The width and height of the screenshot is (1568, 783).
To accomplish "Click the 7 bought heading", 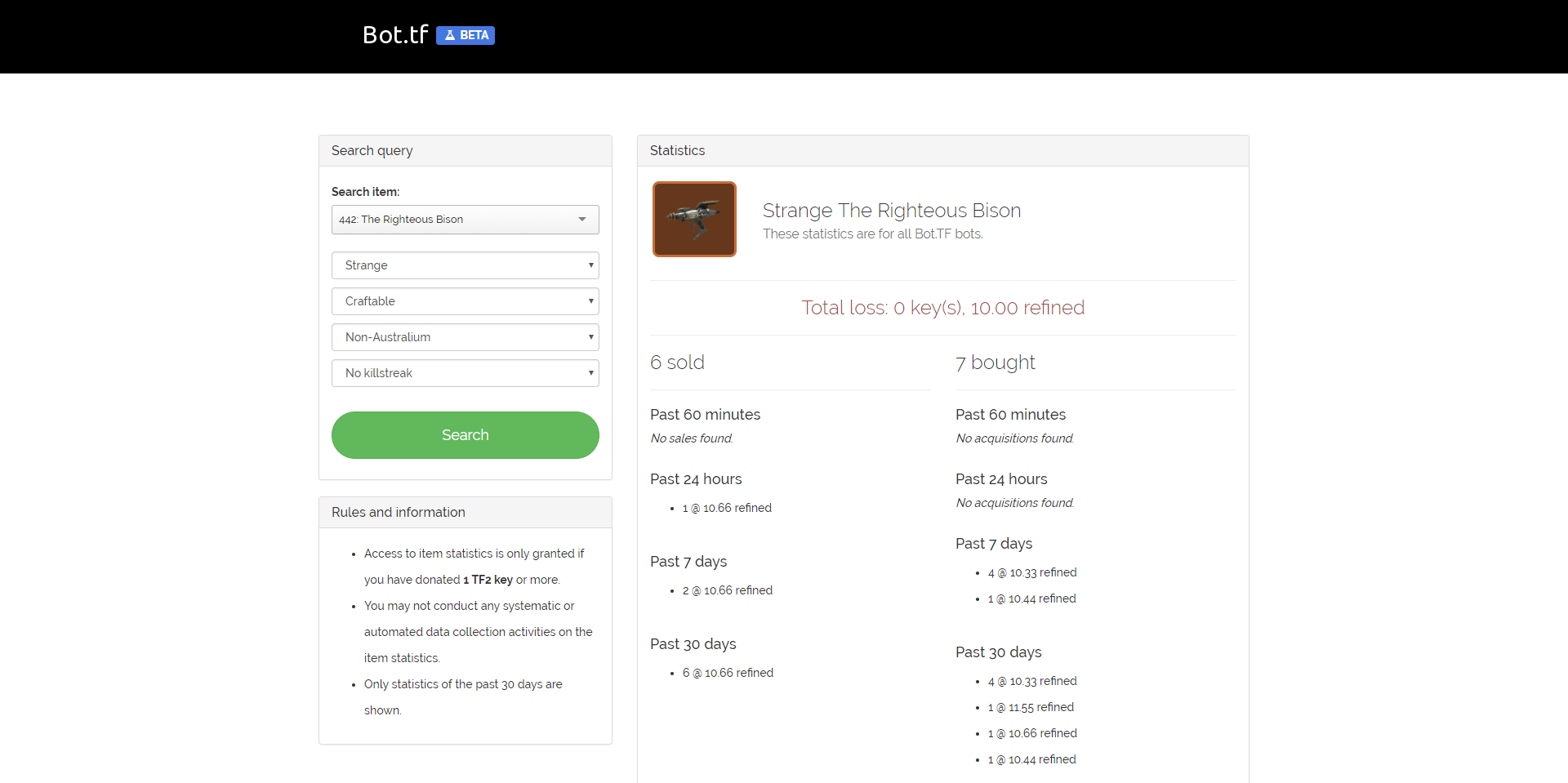I will tap(996, 363).
